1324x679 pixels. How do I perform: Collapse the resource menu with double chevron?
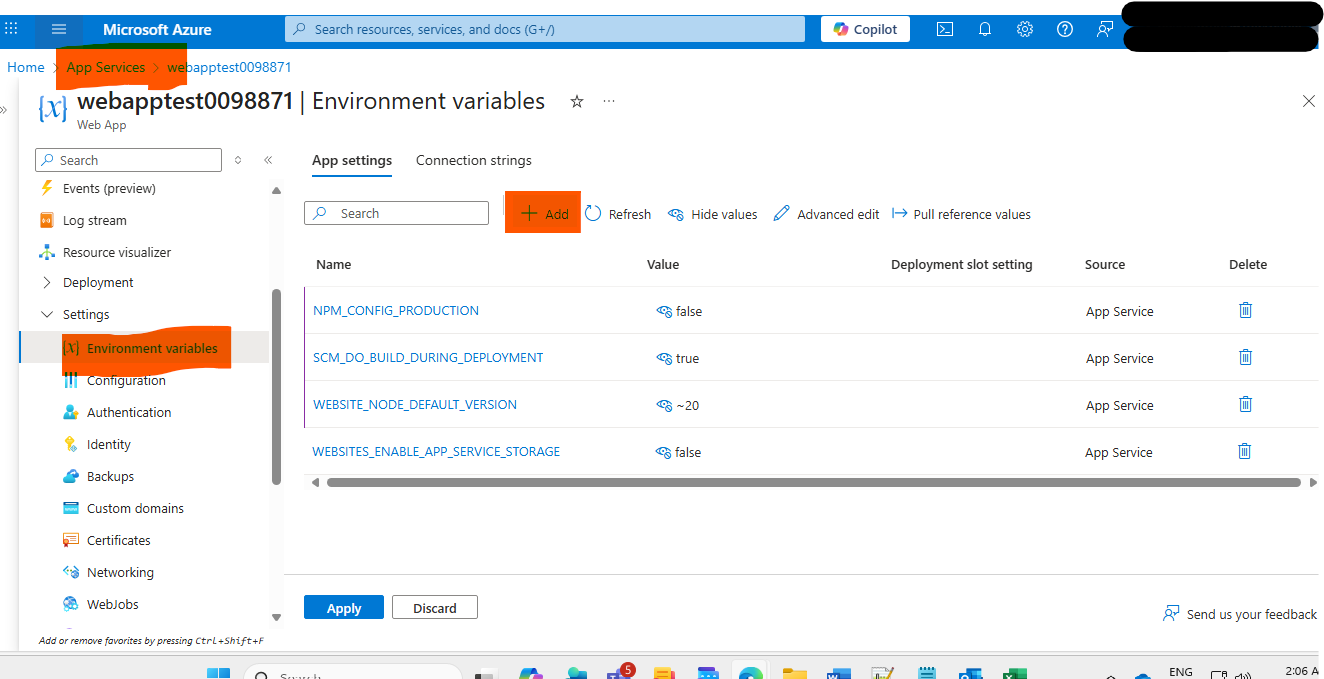[268, 160]
